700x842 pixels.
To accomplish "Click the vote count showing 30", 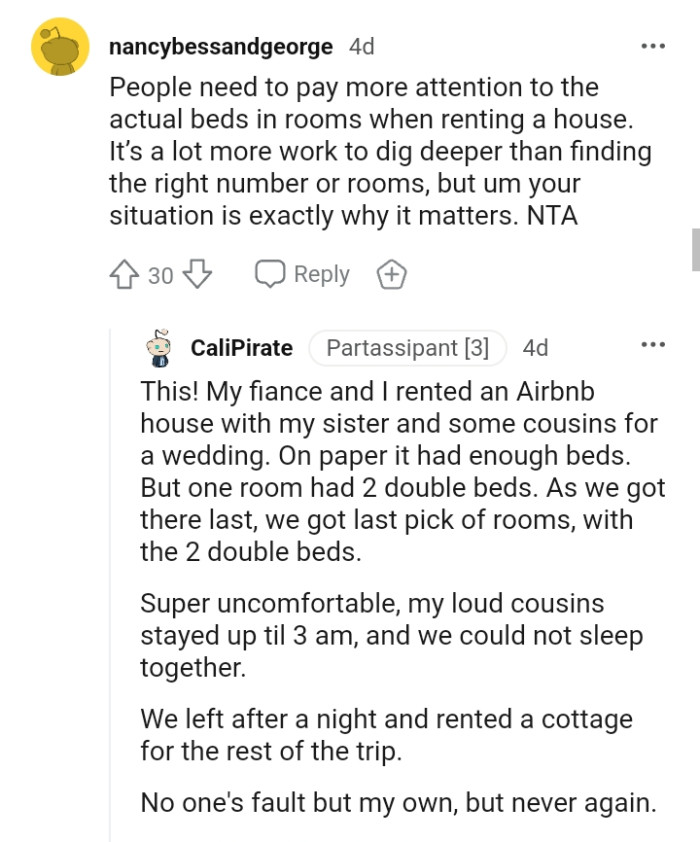I will point(159,274).
